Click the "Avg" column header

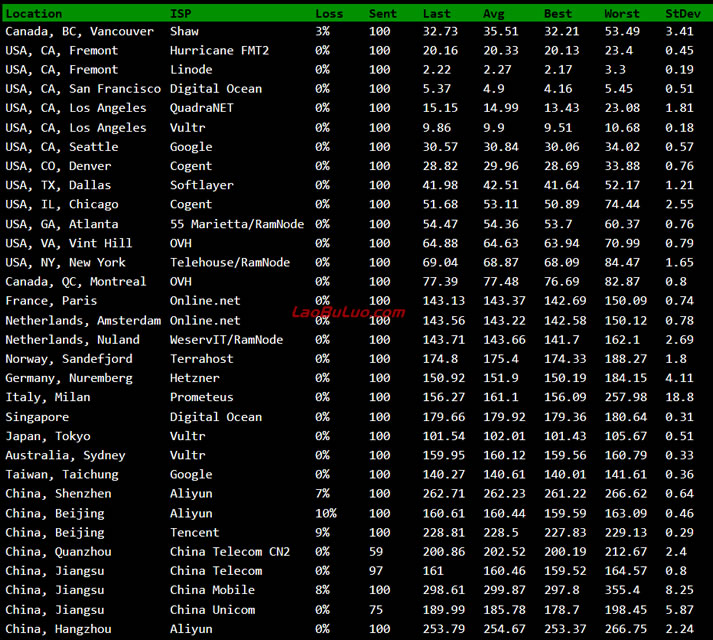point(493,14)
